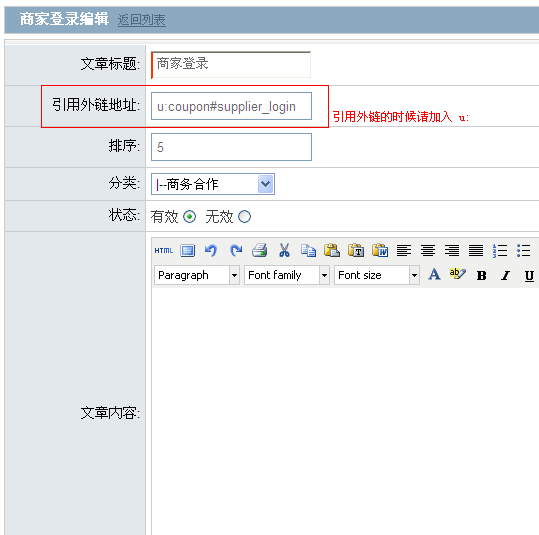This screenshot has height=535, width=539.
Task: Align text right
Action: tap(452, 250)
